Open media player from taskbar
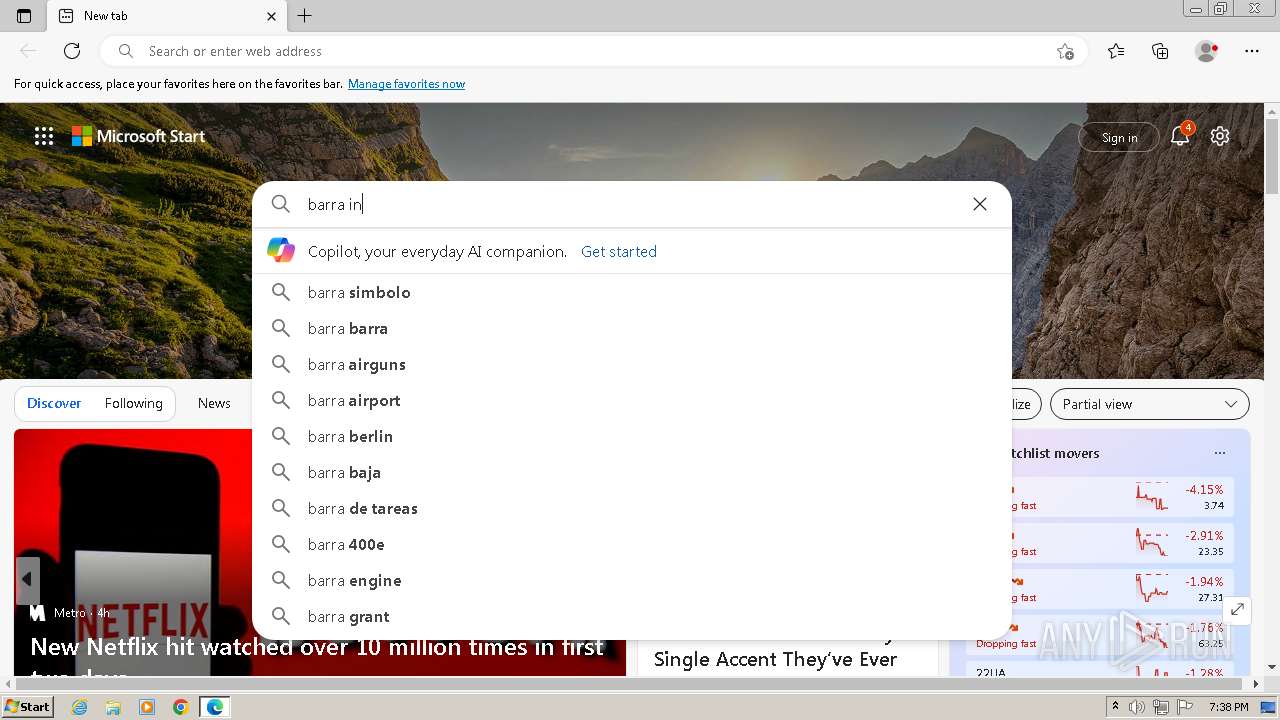 coord(147,707)
